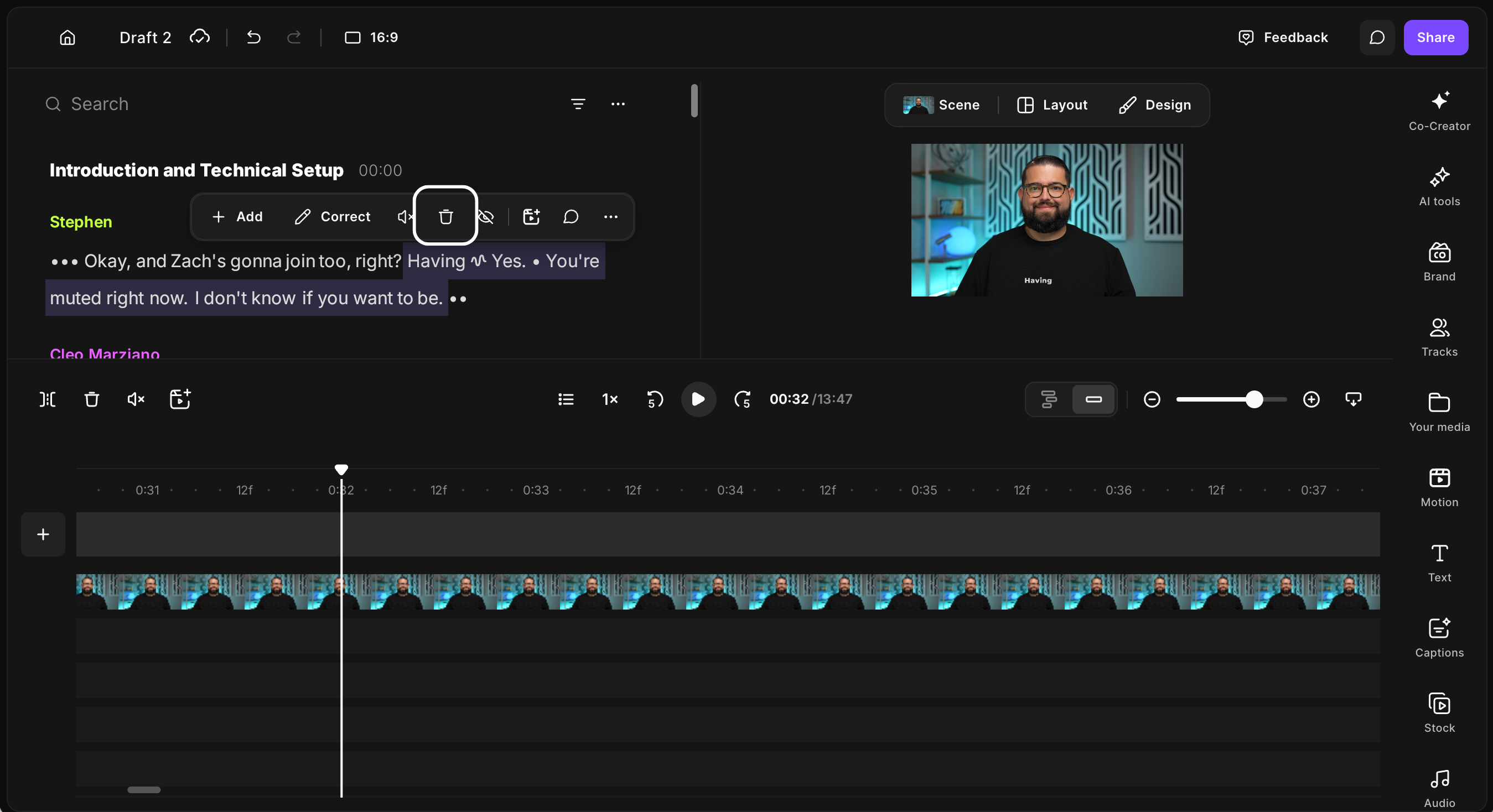Click the purple Share button
This screenshot has height=812, width=1493.
1435,38
